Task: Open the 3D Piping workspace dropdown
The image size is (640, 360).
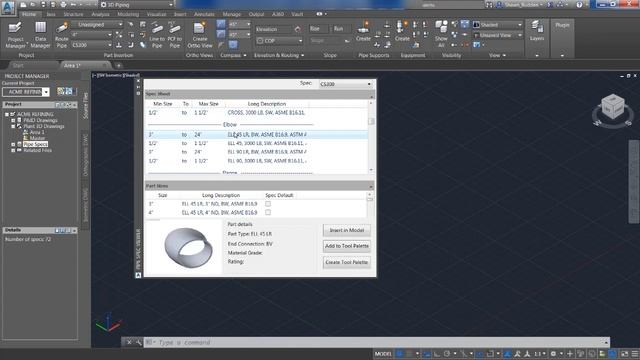Action: tap(137, 4)
